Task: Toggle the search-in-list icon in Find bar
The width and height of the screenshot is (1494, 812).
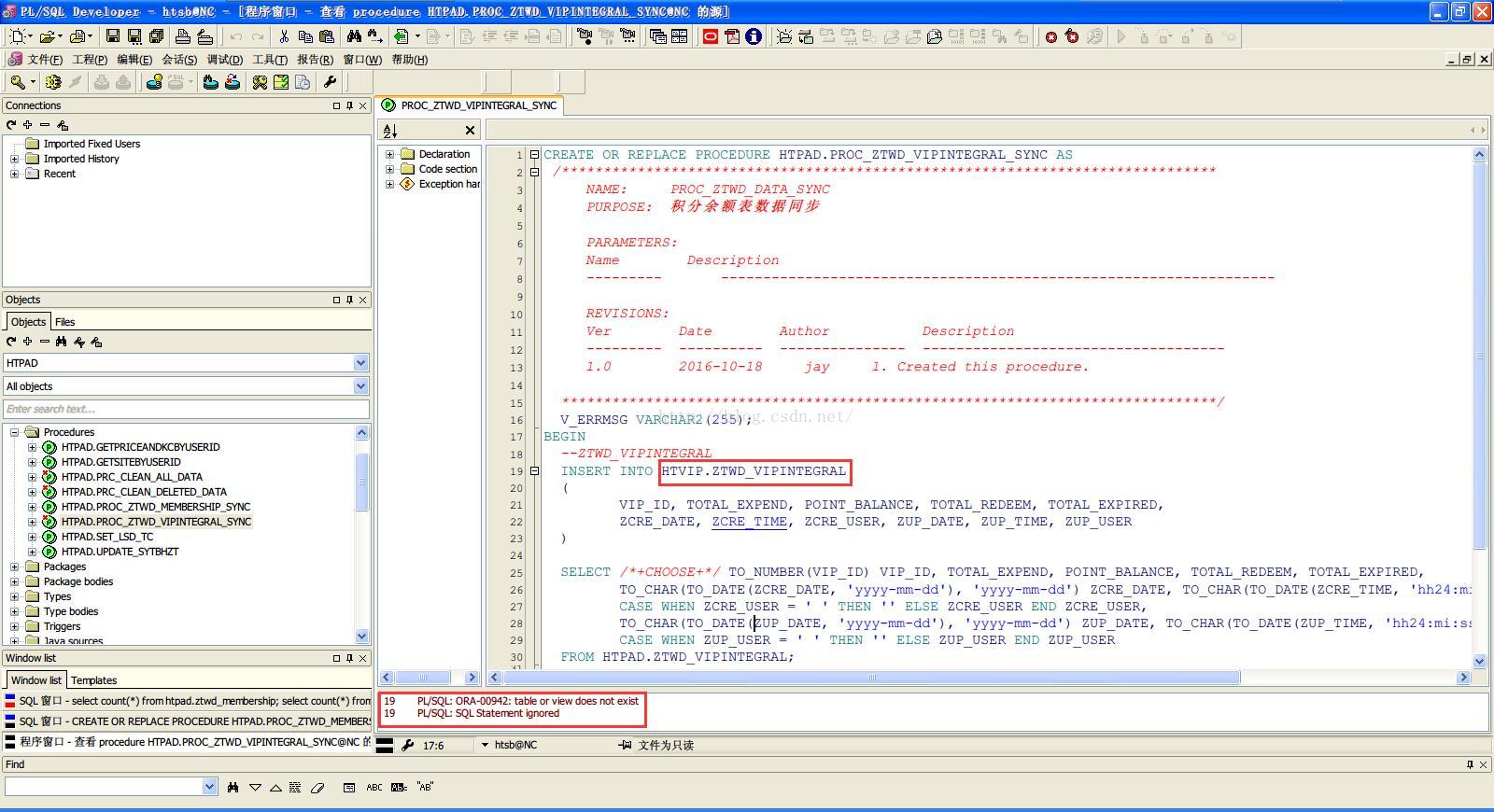Action: tap(348, 788)
